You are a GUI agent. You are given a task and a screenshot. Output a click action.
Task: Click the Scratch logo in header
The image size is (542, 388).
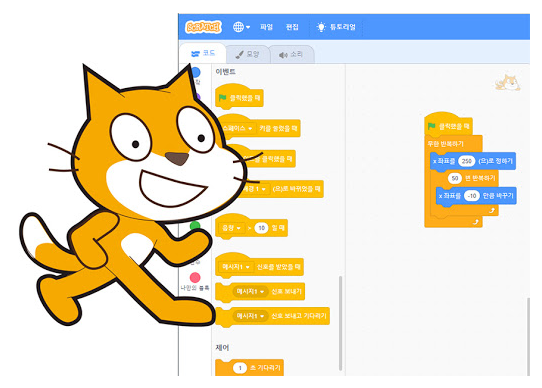tap(203, 27)
